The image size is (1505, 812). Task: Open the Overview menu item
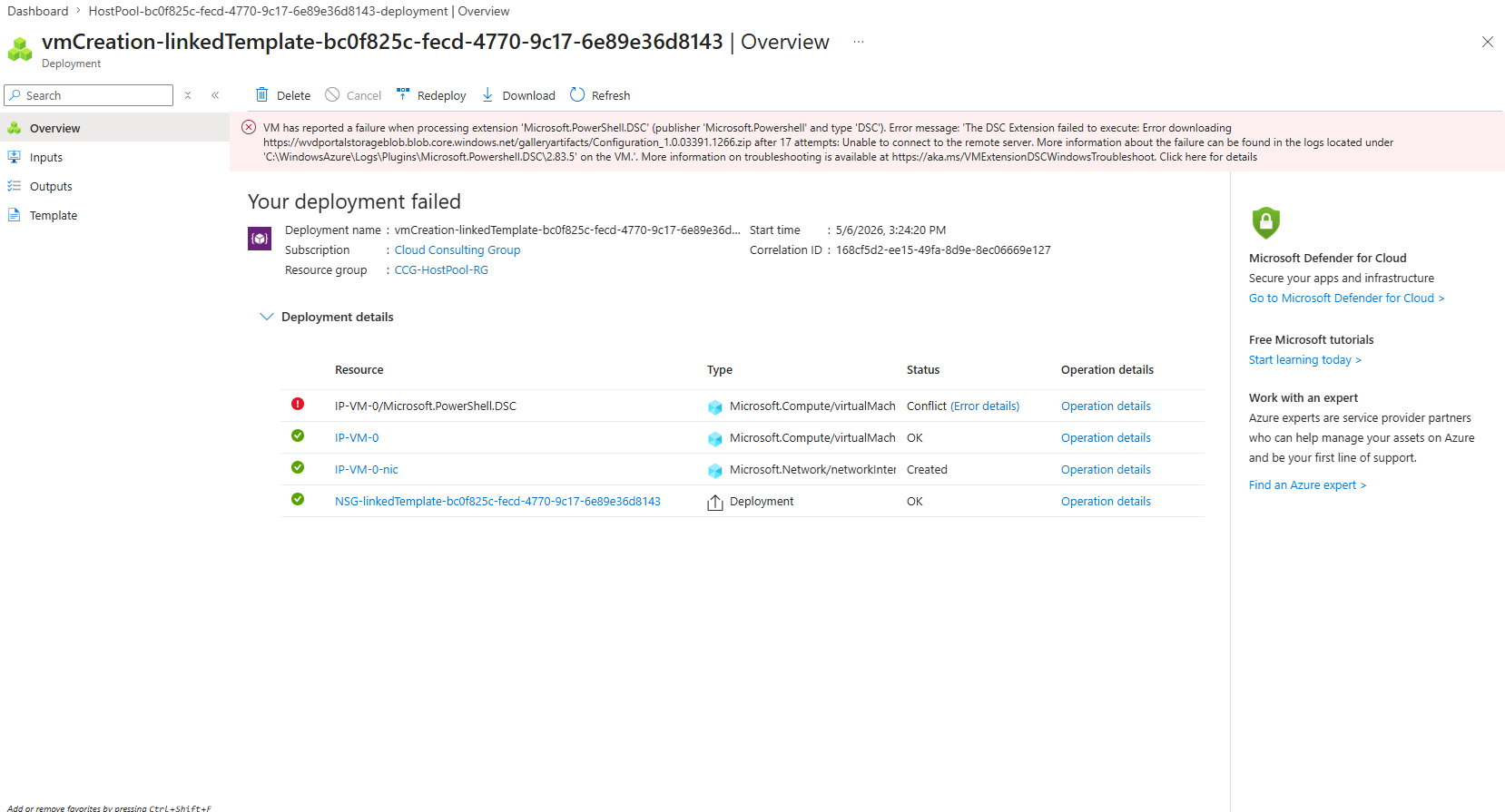pyautogui.click(x=114, y=128)
